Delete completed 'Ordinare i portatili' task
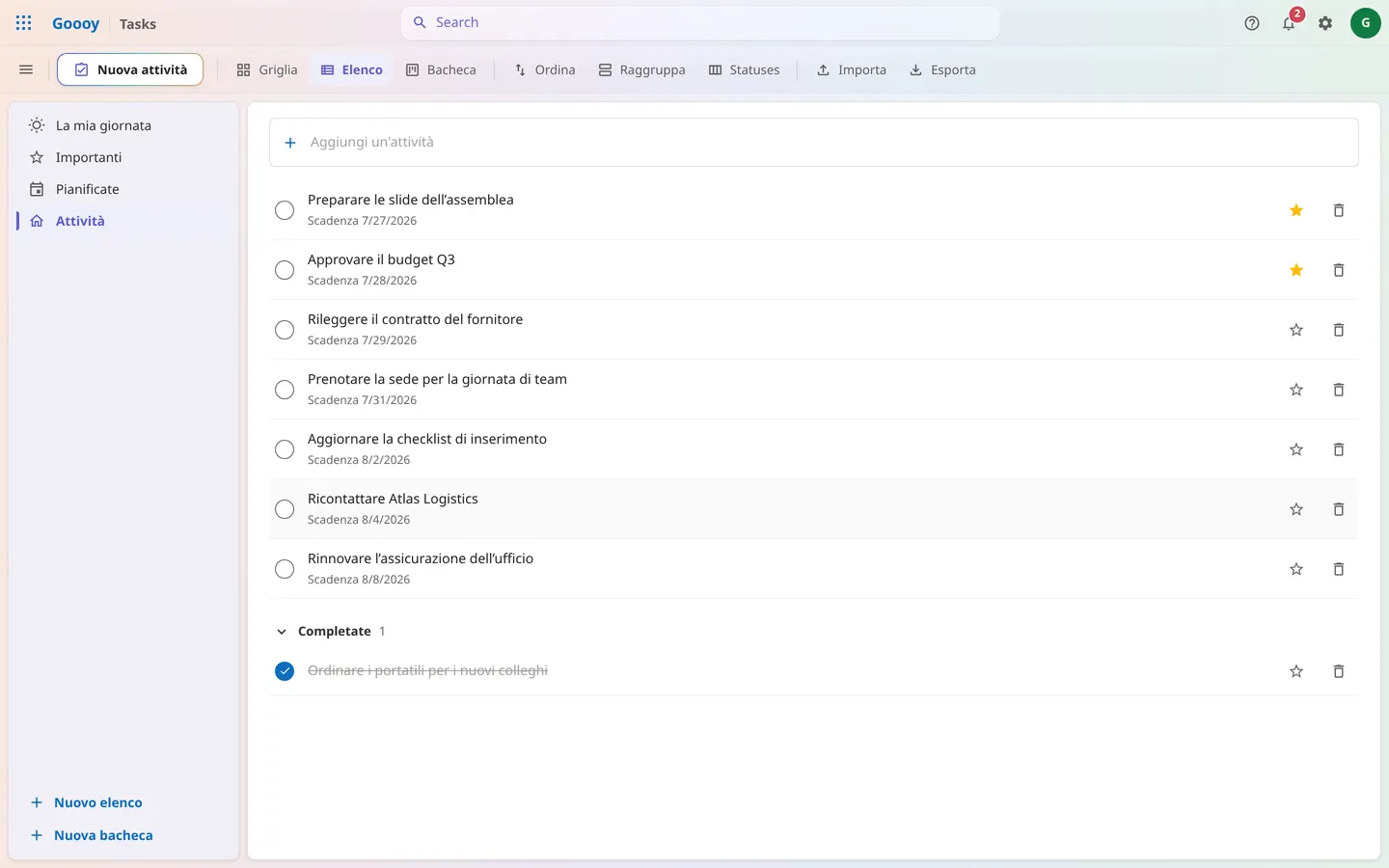Image resolution: width=1389 pixels, height=868 pixels. pyautogui.click(x=1339, y=671)
